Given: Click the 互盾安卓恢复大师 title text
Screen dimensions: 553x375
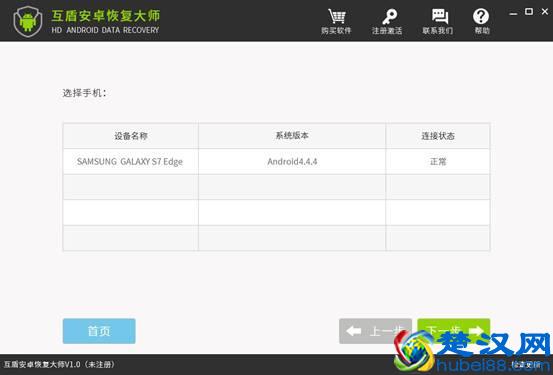Looking at the screenshot, I should point(106,16).
